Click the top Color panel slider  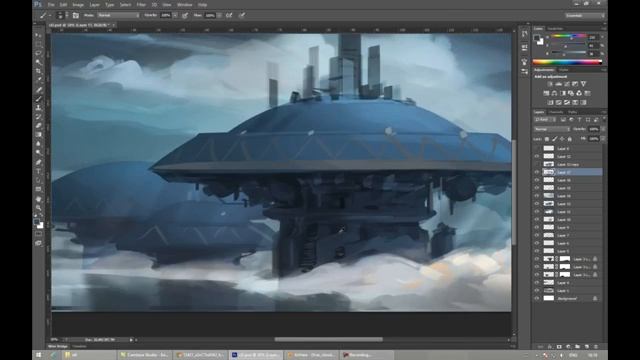(569, 37)
